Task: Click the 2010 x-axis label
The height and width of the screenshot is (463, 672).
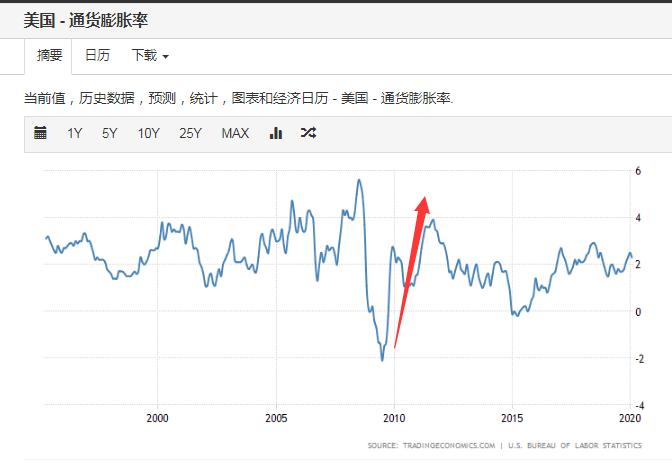Action: 394,418
